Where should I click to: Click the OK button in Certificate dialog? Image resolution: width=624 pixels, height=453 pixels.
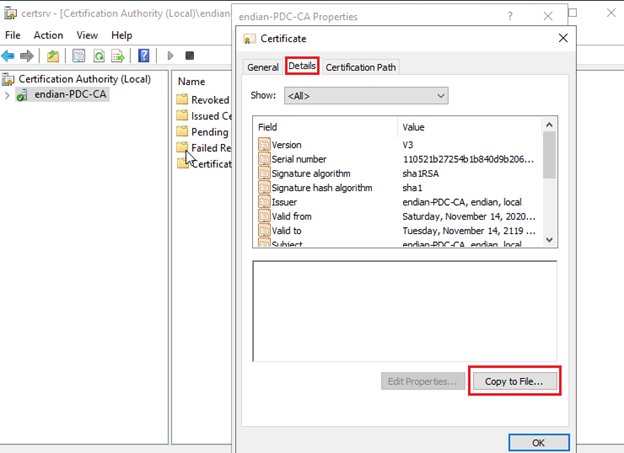538,443
